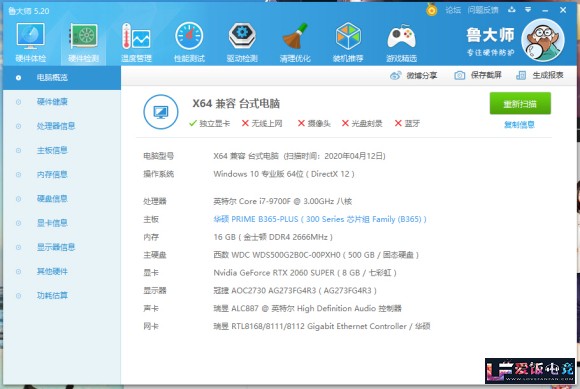Click the 生成报表 generate report text
Viewport: 580px width, 389px height.
[x=548, y=75]
